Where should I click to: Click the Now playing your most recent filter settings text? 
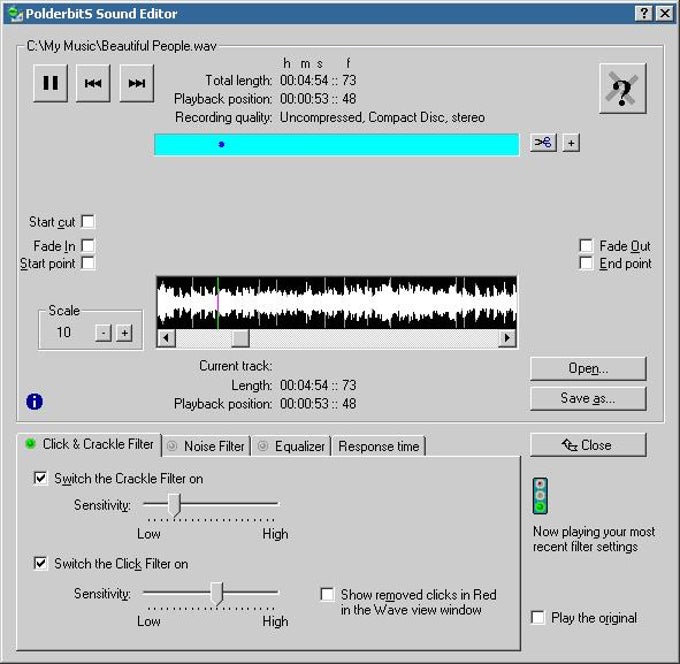[x=594, y=539]
